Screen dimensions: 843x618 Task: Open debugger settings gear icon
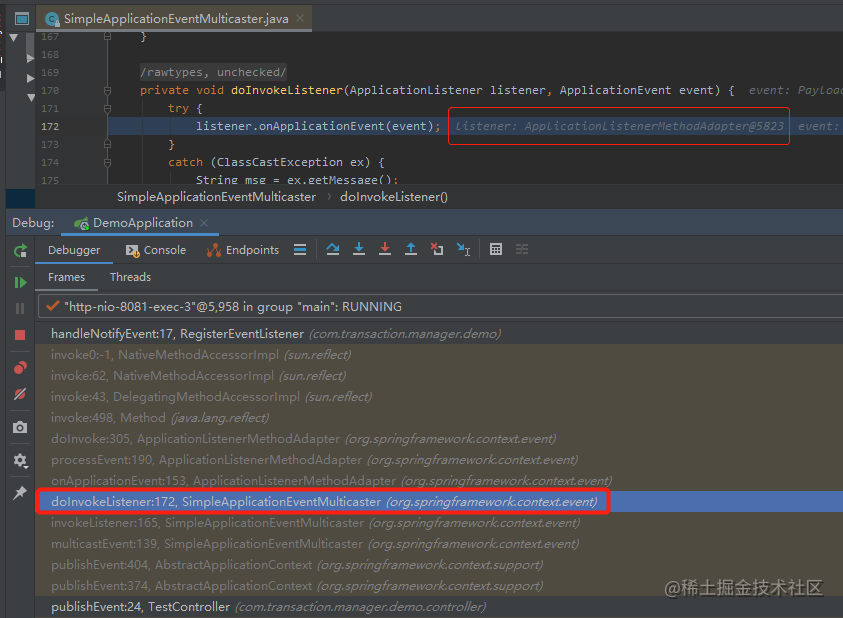coord(20,460)
